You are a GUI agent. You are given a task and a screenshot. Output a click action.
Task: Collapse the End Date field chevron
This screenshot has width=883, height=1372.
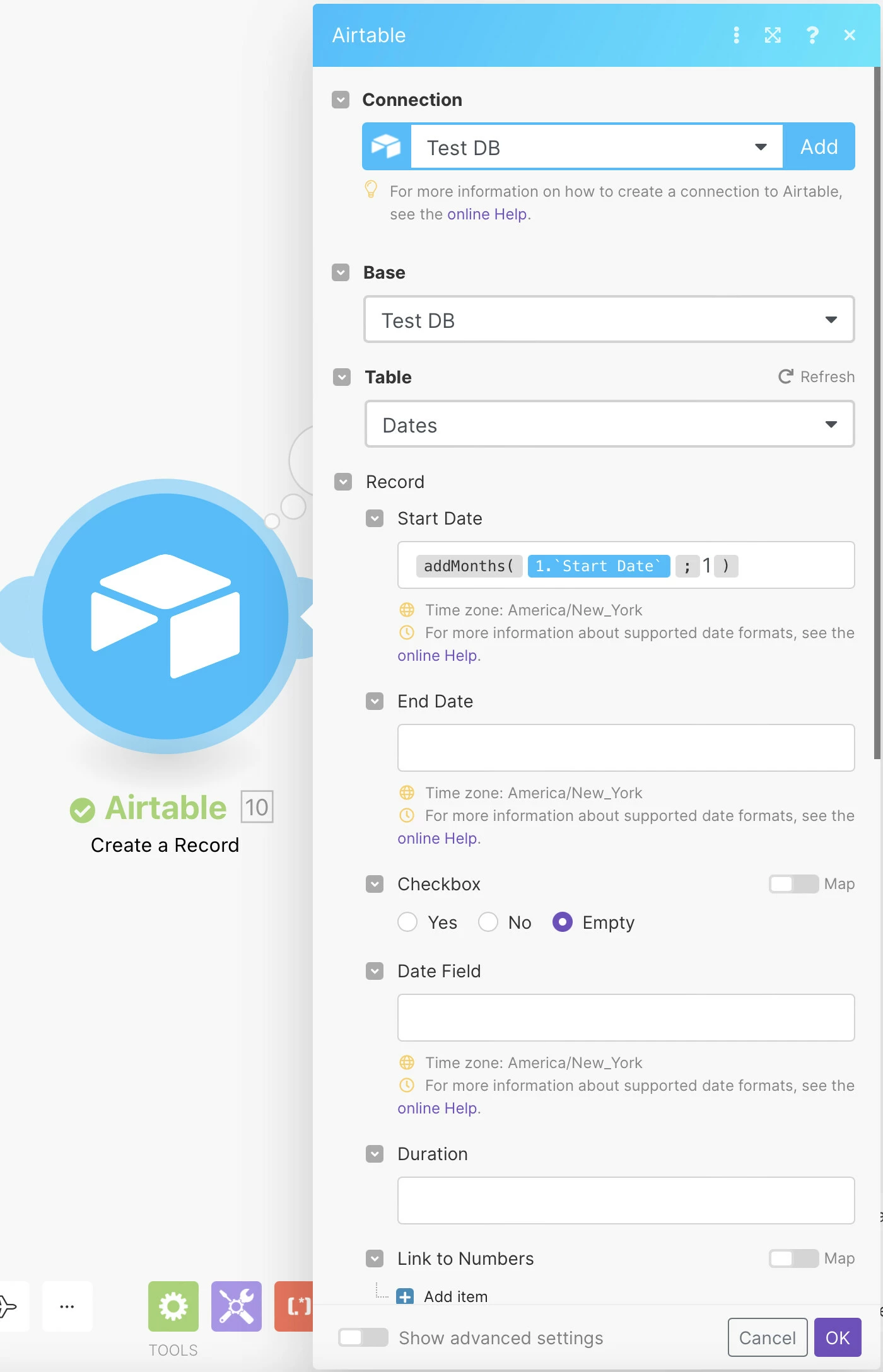(x=375, y=701)
